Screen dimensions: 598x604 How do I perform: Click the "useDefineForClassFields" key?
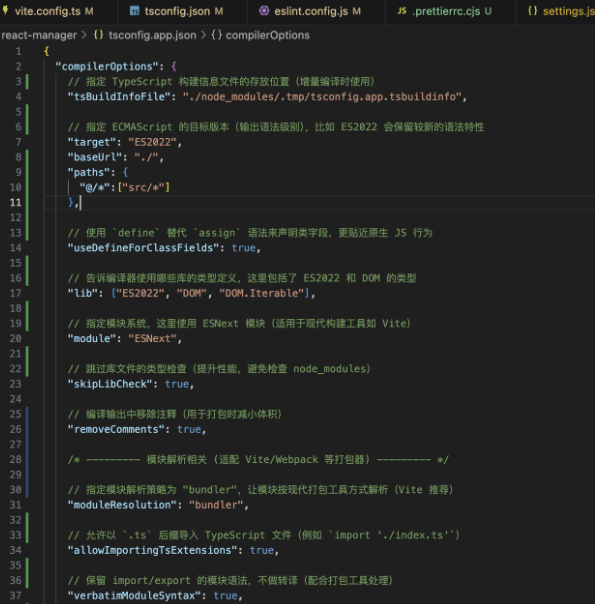(x=143, y=247)
